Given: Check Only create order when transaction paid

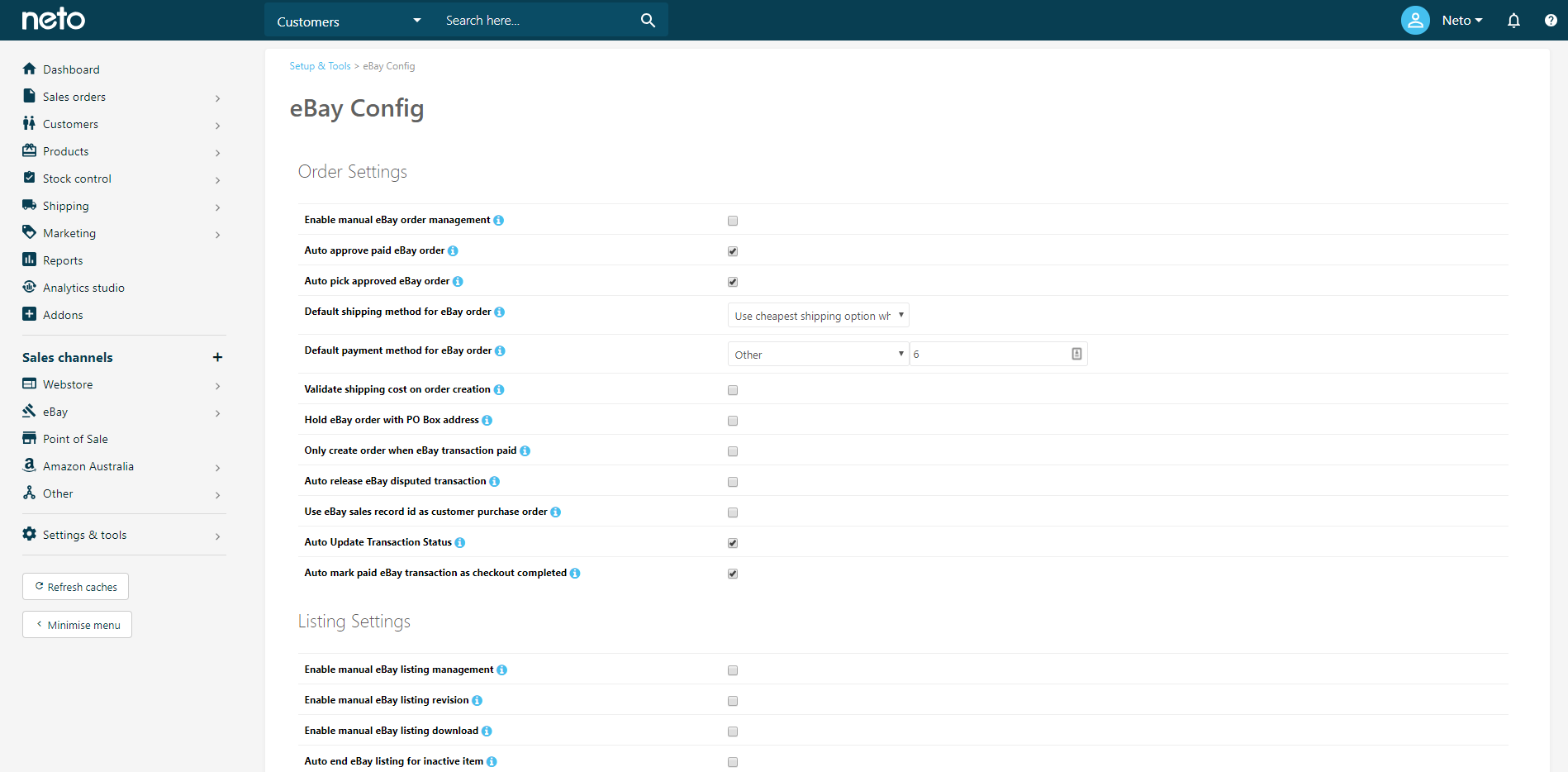Looking at the screenshot, I should [733, 451].
